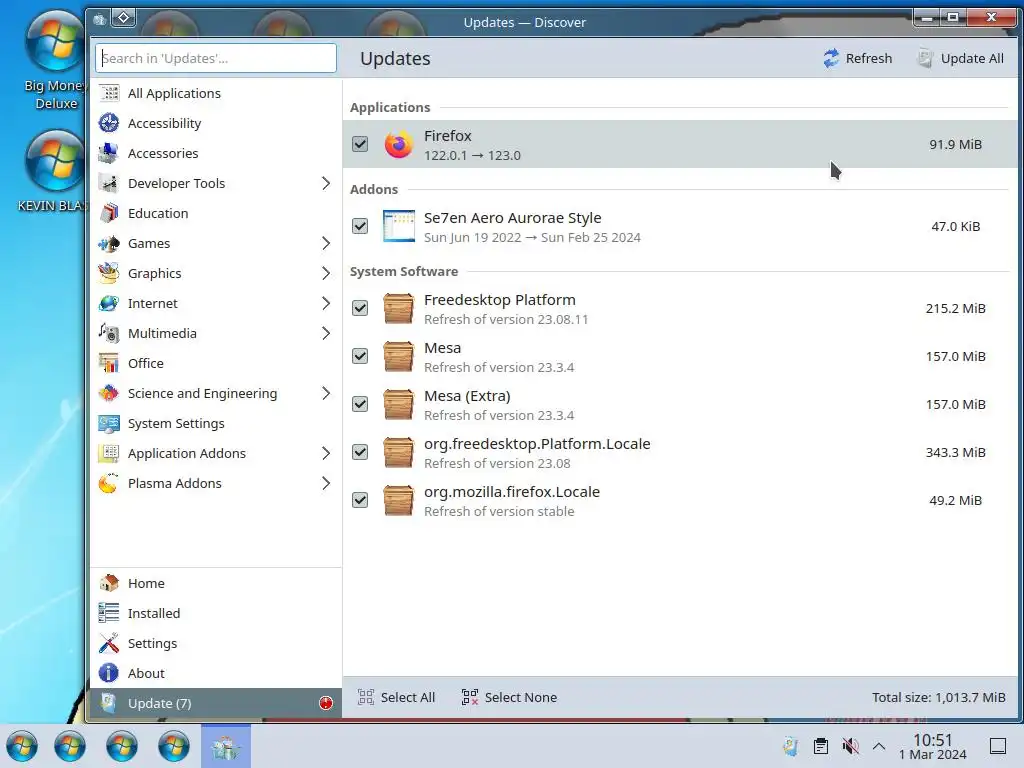This screenshot has width=1024, height=768.
Task: Expand the Multimedia category chevron
Action: 326,334
